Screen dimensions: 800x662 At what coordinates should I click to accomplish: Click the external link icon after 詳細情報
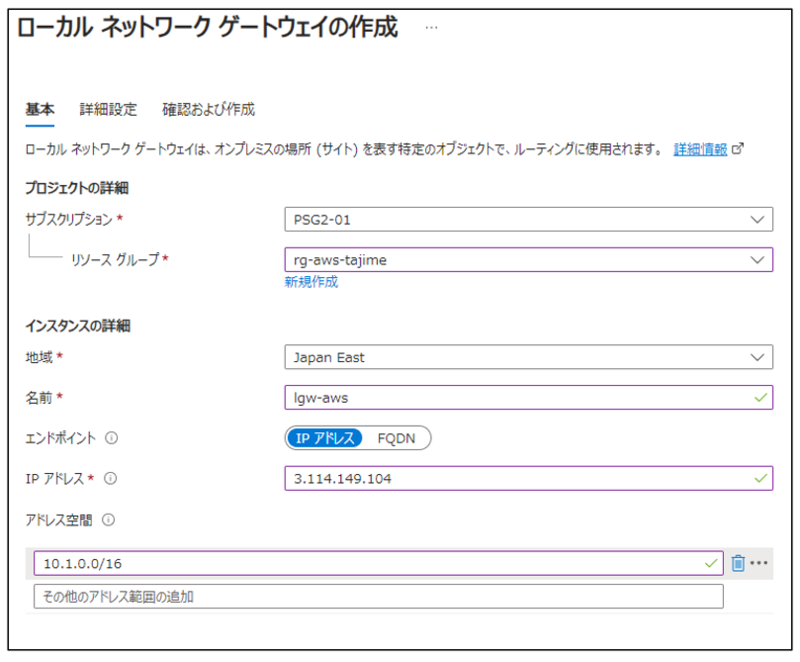point(738,149)
